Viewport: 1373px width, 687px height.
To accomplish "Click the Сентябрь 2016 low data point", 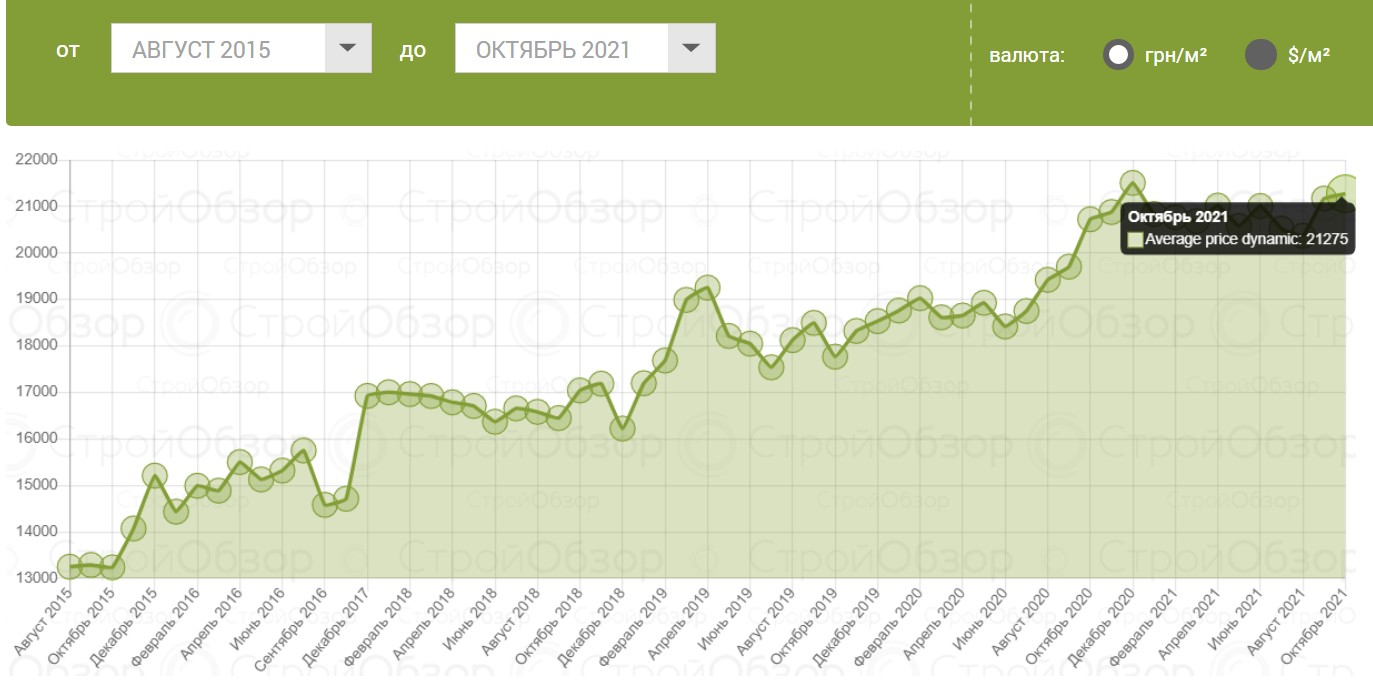I will click(325, 505).
